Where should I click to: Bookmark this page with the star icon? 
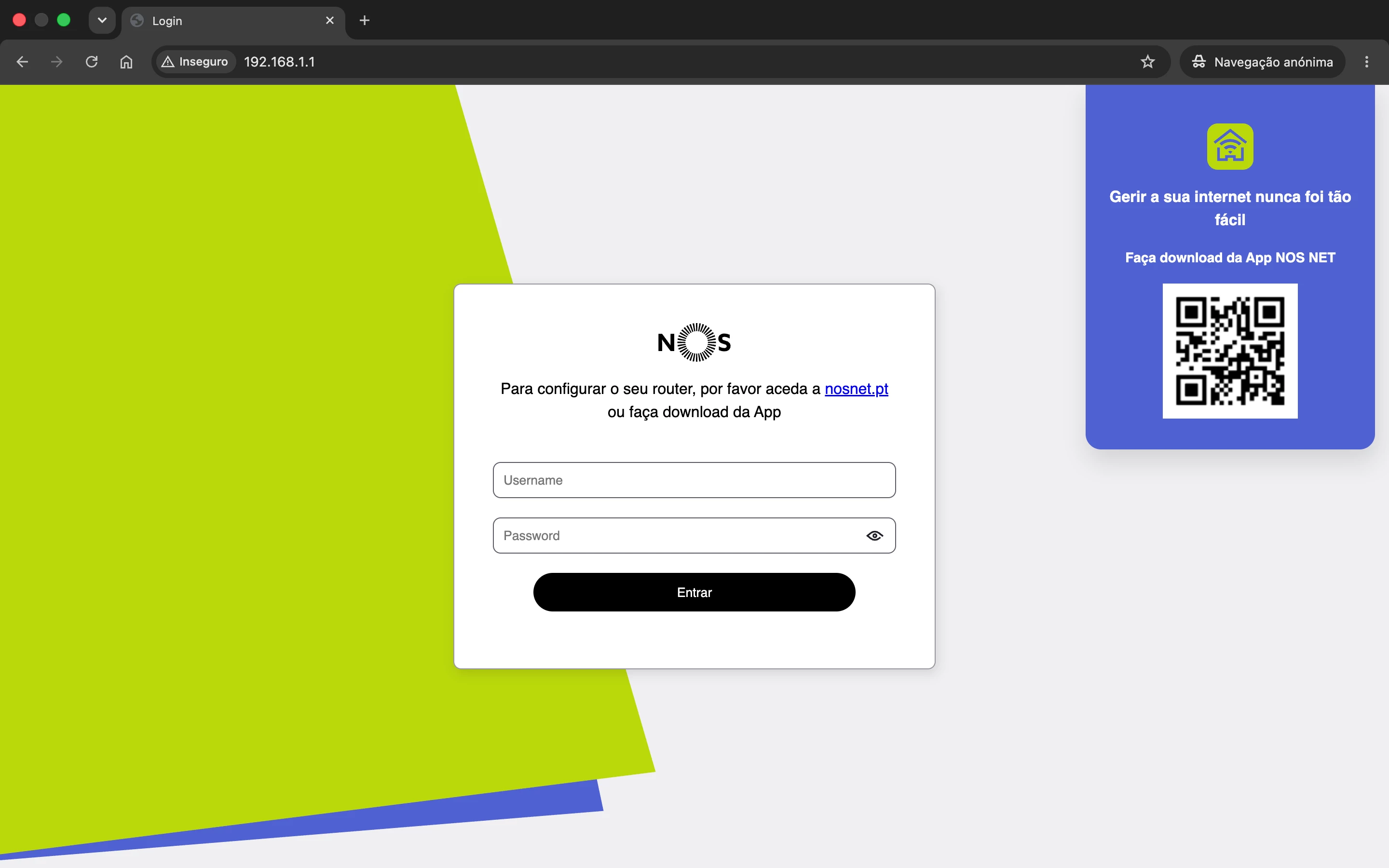click(1147, 62)
